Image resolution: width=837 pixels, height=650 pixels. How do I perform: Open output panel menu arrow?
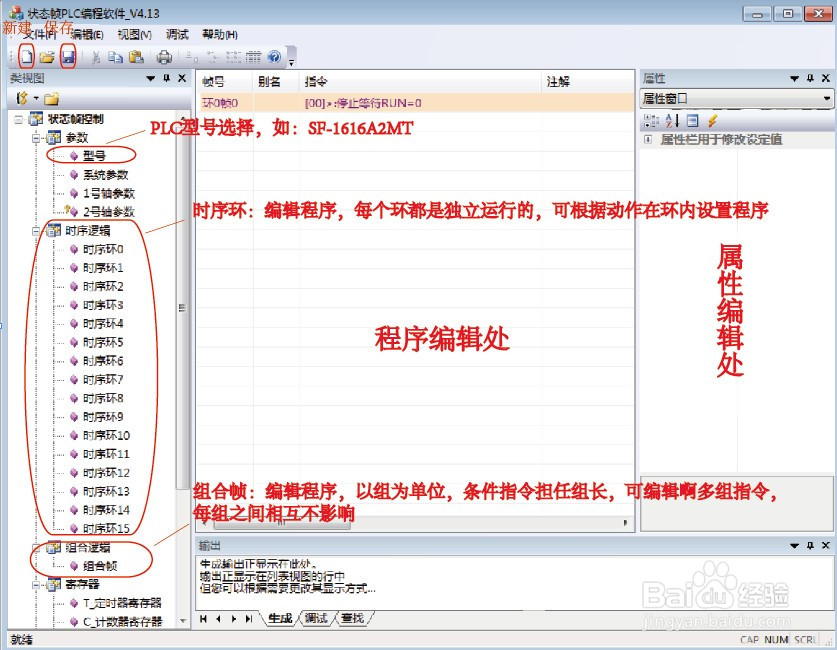pos(794,546)
